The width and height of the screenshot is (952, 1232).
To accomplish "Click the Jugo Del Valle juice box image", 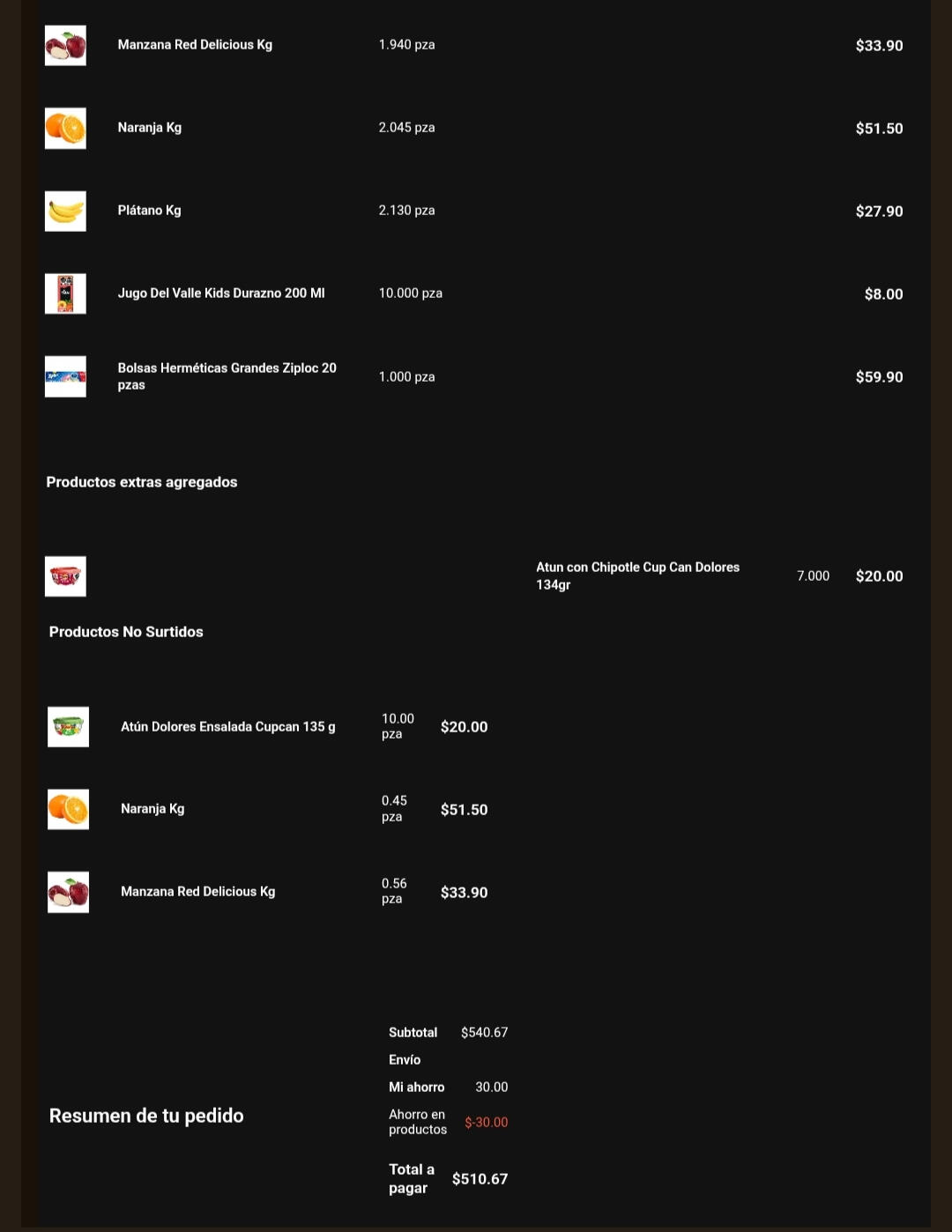I will 65,293.
